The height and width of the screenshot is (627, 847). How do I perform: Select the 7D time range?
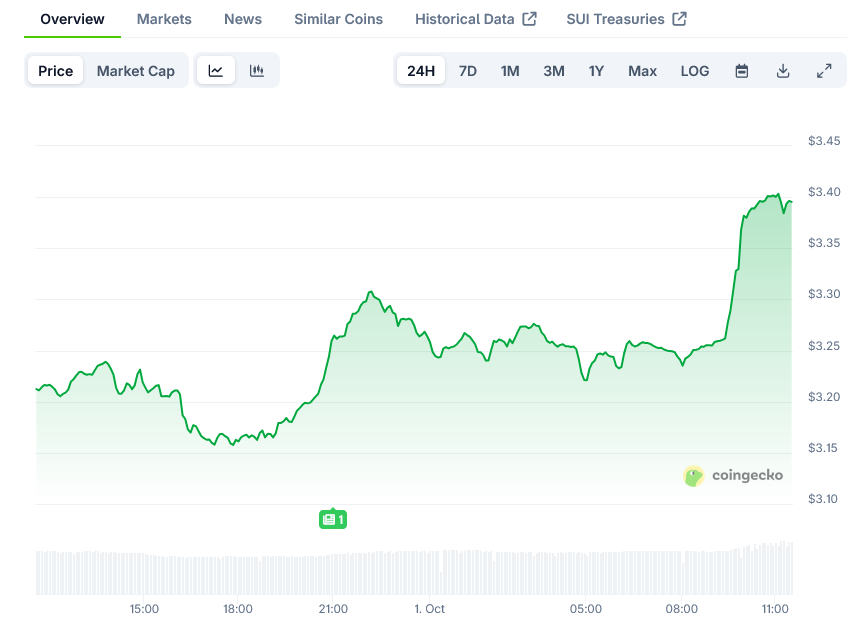468,71
